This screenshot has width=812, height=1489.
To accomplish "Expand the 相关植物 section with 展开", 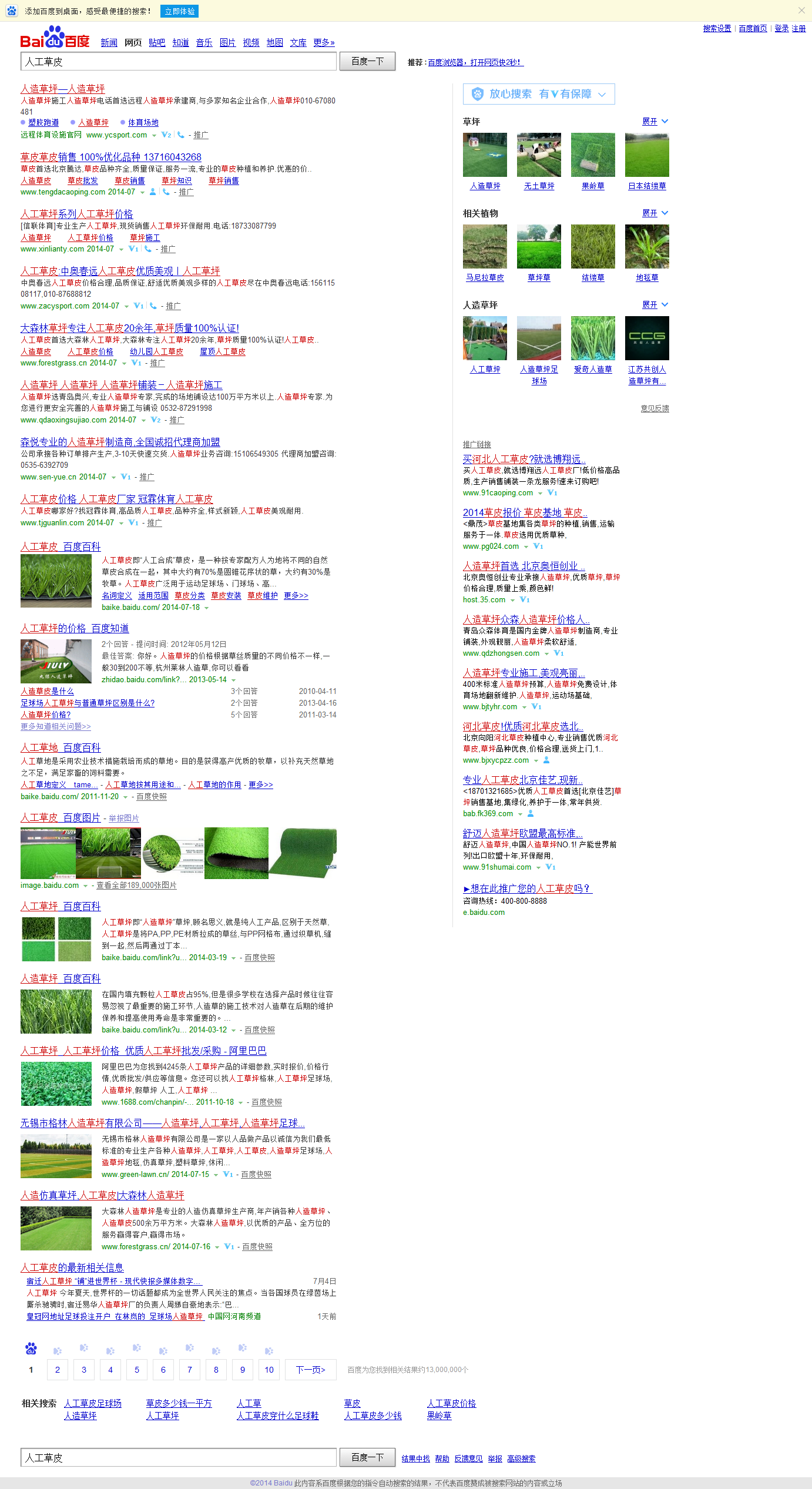I will coord(655,213).
